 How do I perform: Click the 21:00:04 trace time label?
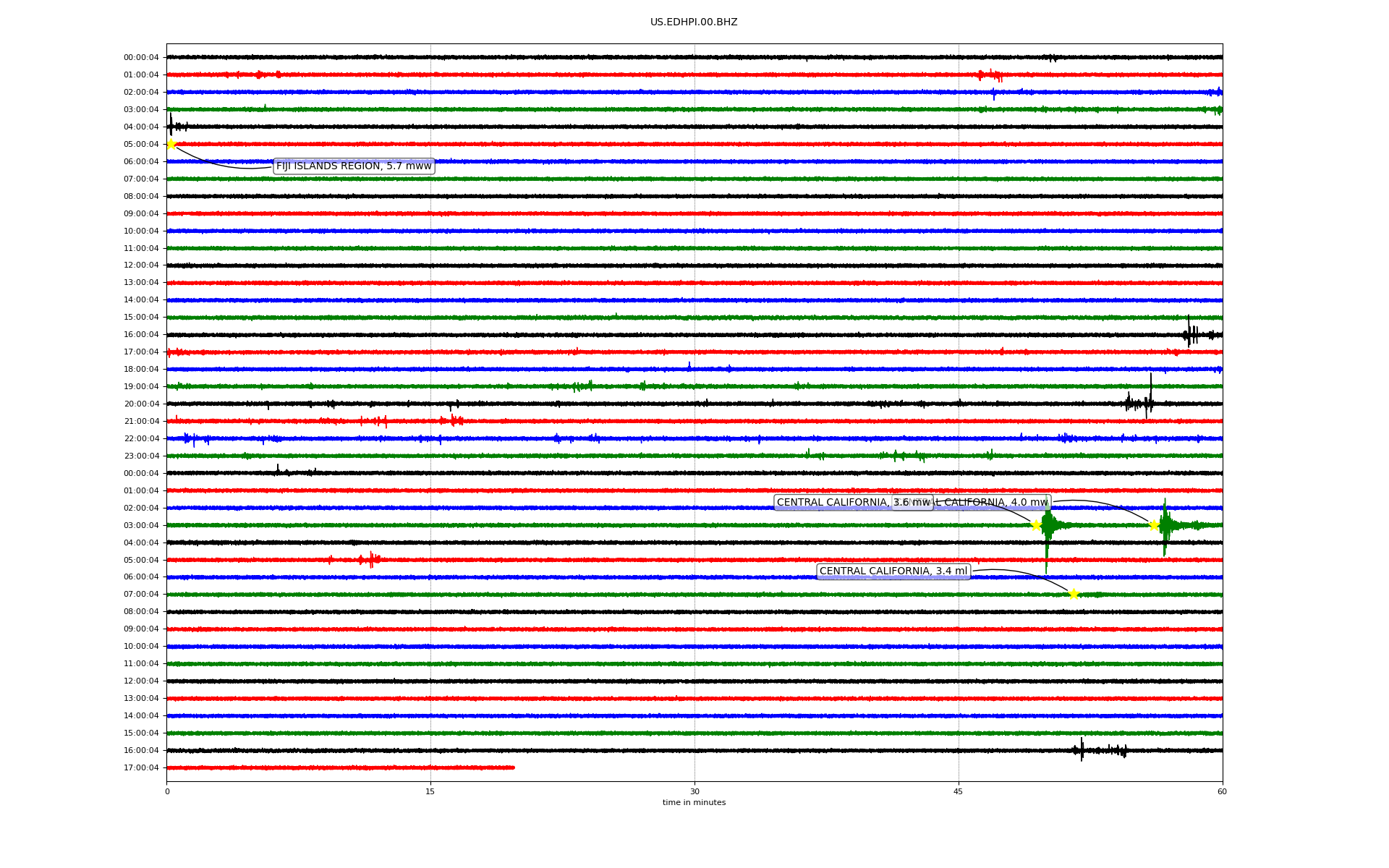(x=141, y=422)
